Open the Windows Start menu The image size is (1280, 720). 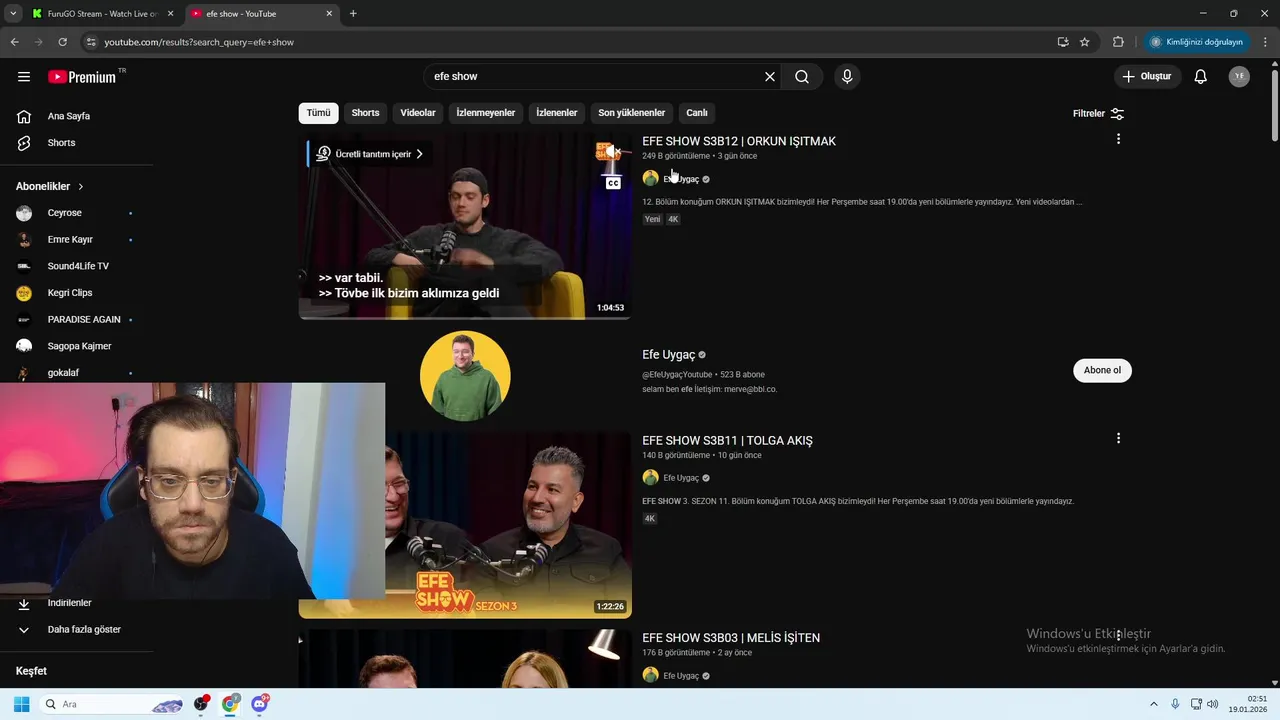point(21,704)
